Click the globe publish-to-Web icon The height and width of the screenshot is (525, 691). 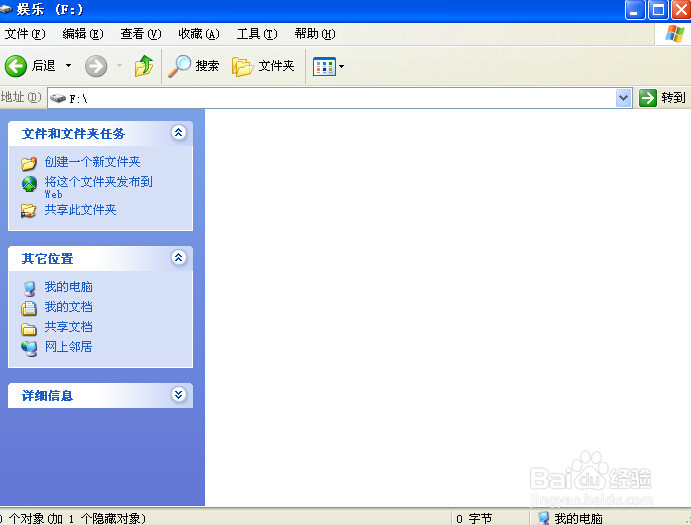(x=29, y=184)
